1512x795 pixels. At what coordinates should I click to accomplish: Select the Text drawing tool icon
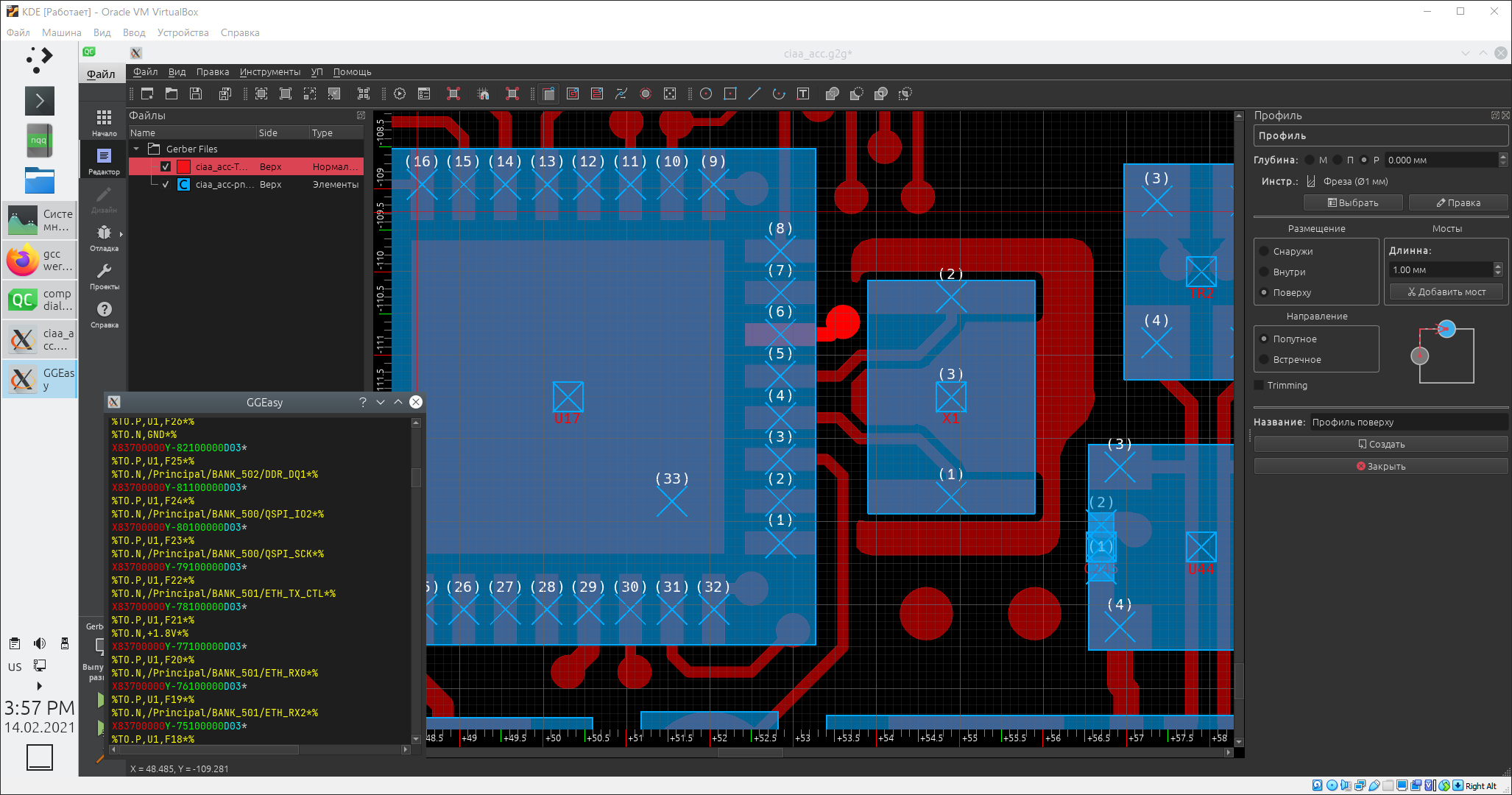click(803, 93)
